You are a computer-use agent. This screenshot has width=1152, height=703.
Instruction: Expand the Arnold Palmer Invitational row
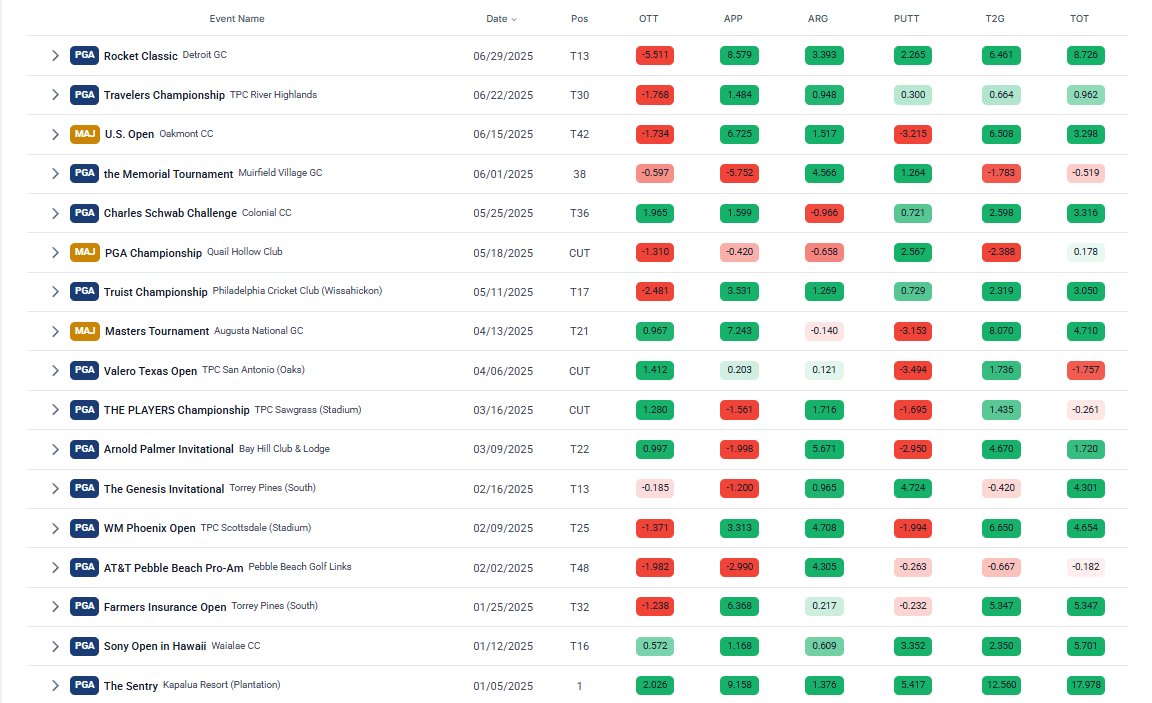(55, 449)
